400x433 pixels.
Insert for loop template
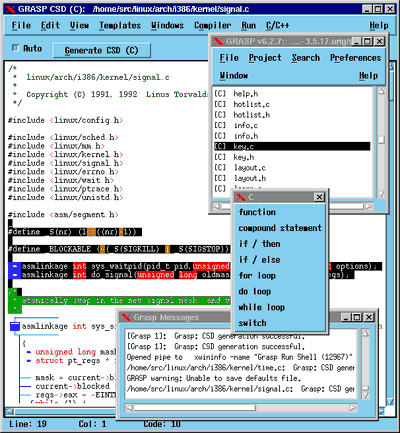(x=257, y=276)
